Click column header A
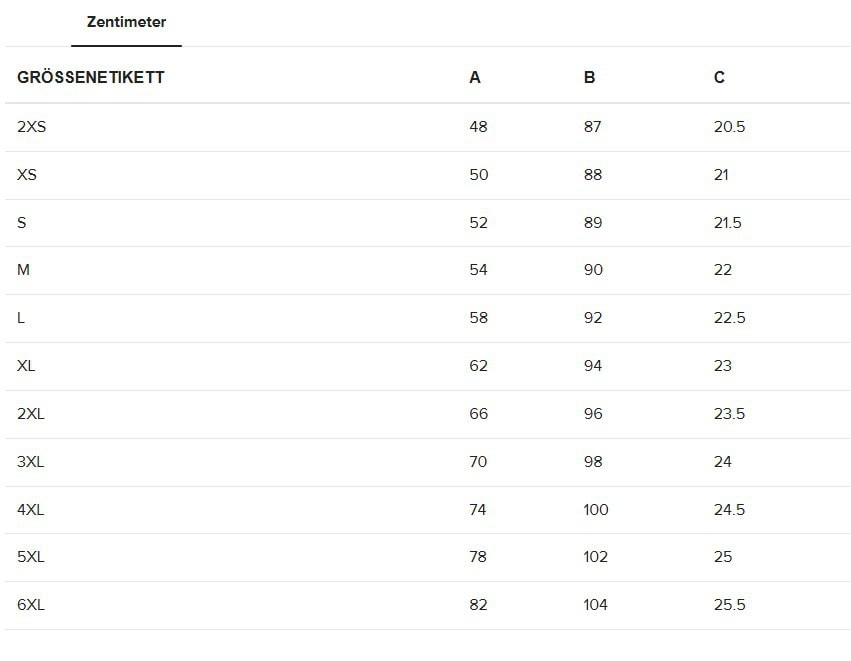 pyautogui.click(x=475, y=77)
